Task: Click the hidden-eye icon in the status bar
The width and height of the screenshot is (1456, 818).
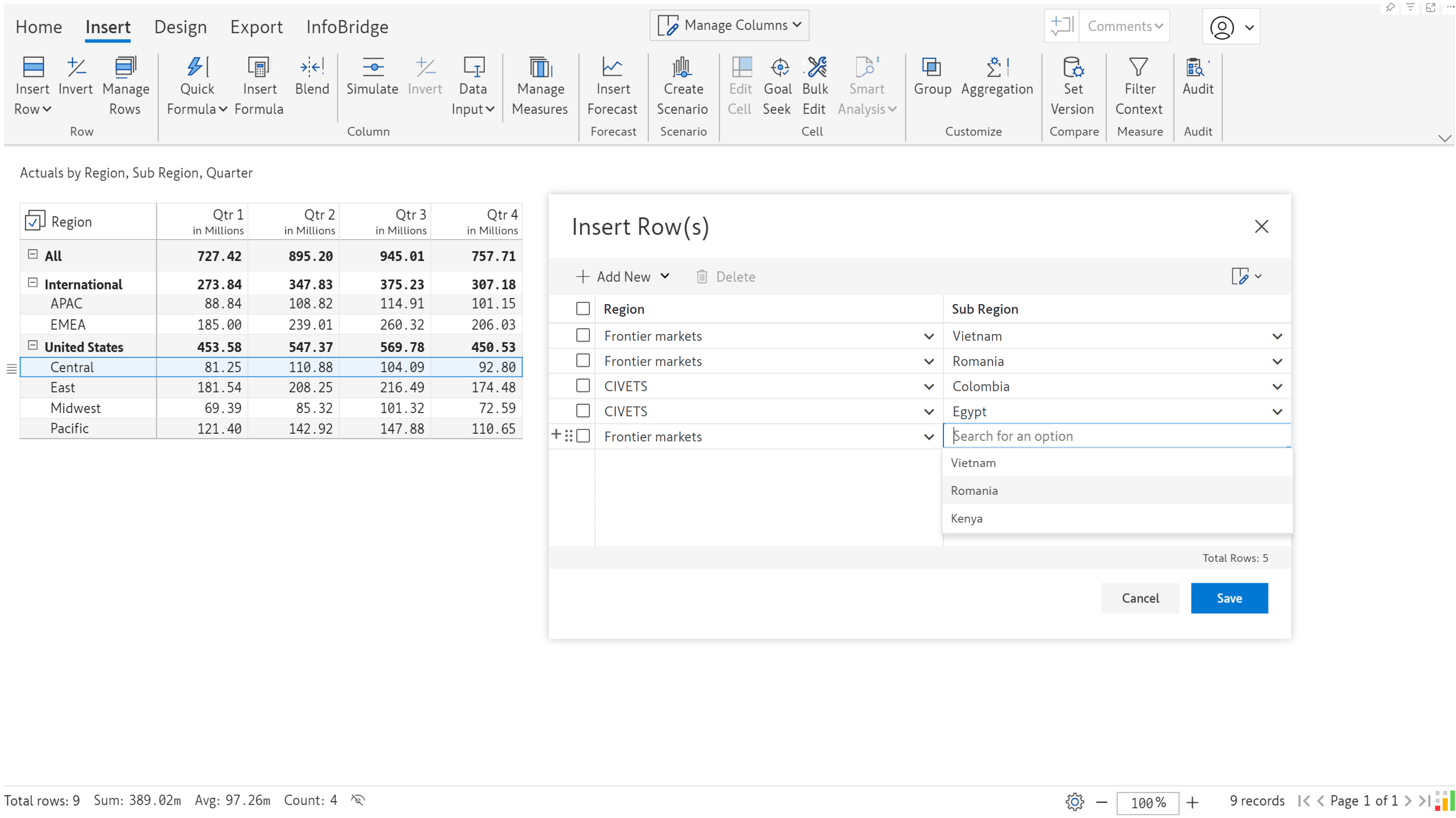Action: point(358,800)
